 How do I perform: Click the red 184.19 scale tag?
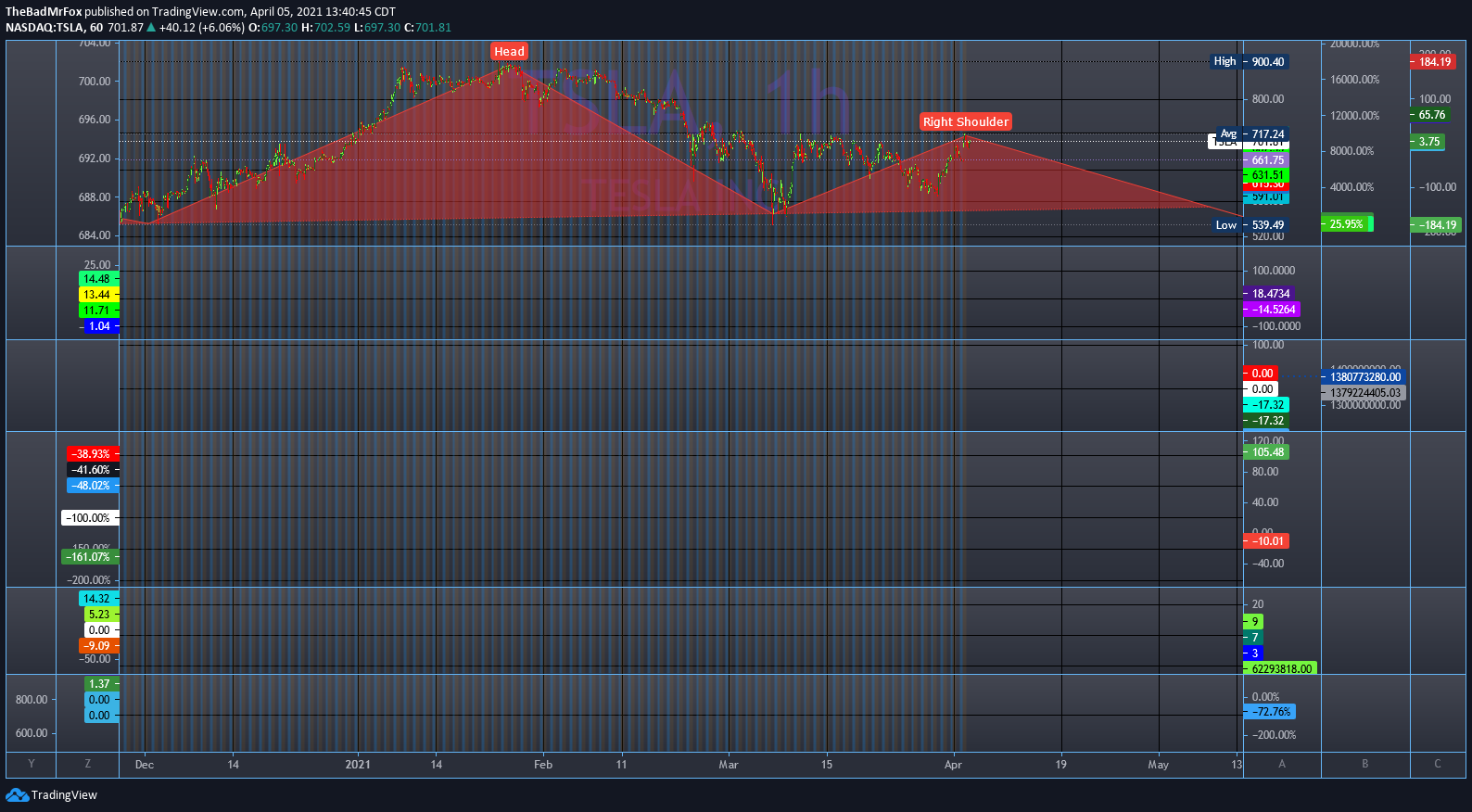click(x=1435, y=62)
